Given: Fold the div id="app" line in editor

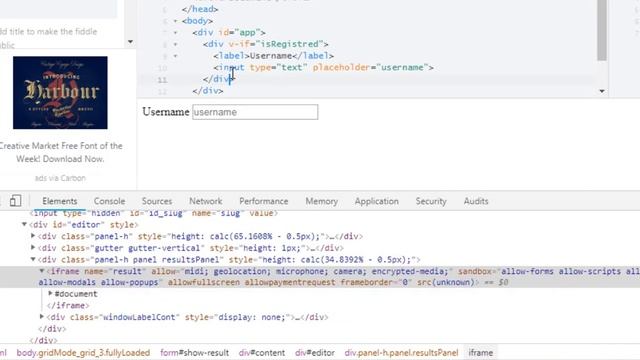Looking at the screenshot, I should point(176,32).
